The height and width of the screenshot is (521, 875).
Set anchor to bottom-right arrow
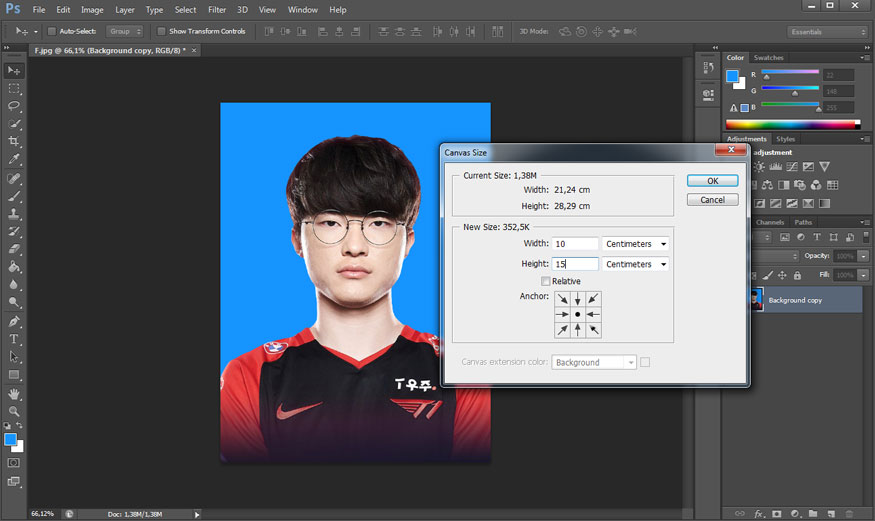coord(593,330)
